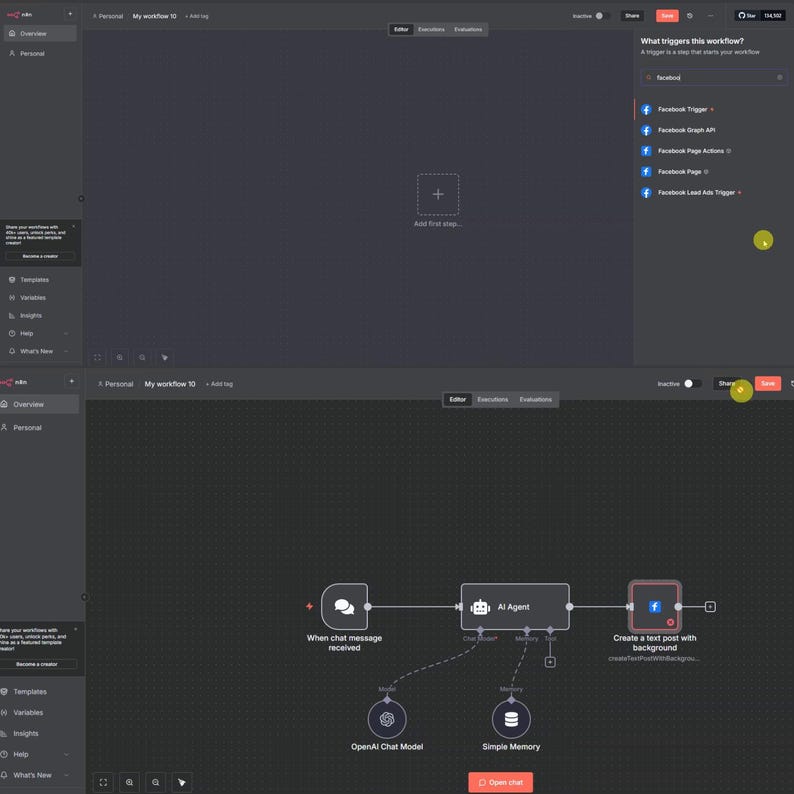Viewport: 794px width, 794px height.
Task: Select Editor tab in lower window
Action: click(x=457, y=400)
